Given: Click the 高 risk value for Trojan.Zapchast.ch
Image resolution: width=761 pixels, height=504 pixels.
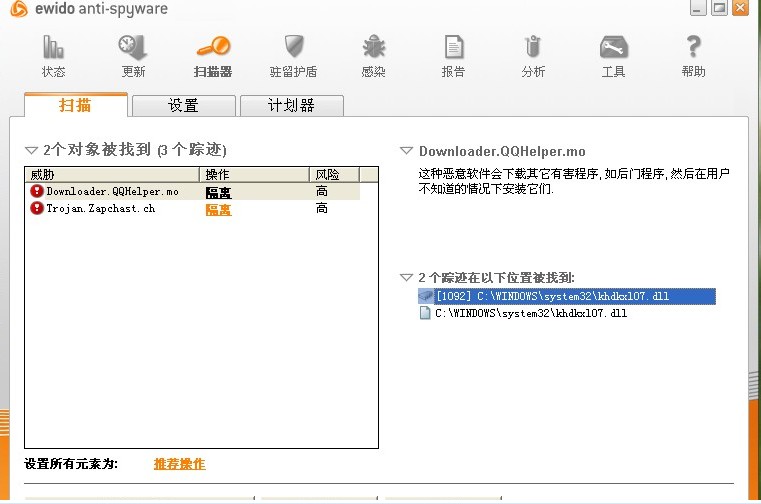Looking at the screenshot, I should pos(322,209).
